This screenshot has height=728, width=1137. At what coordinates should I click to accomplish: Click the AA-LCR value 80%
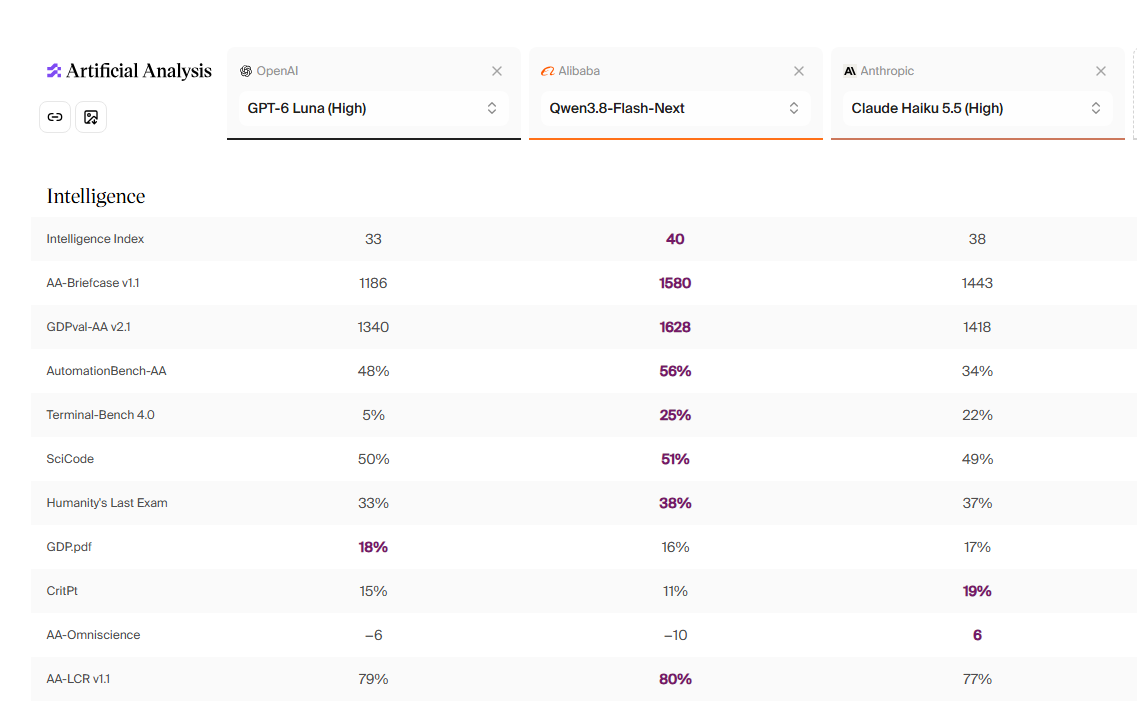(675, 679)
